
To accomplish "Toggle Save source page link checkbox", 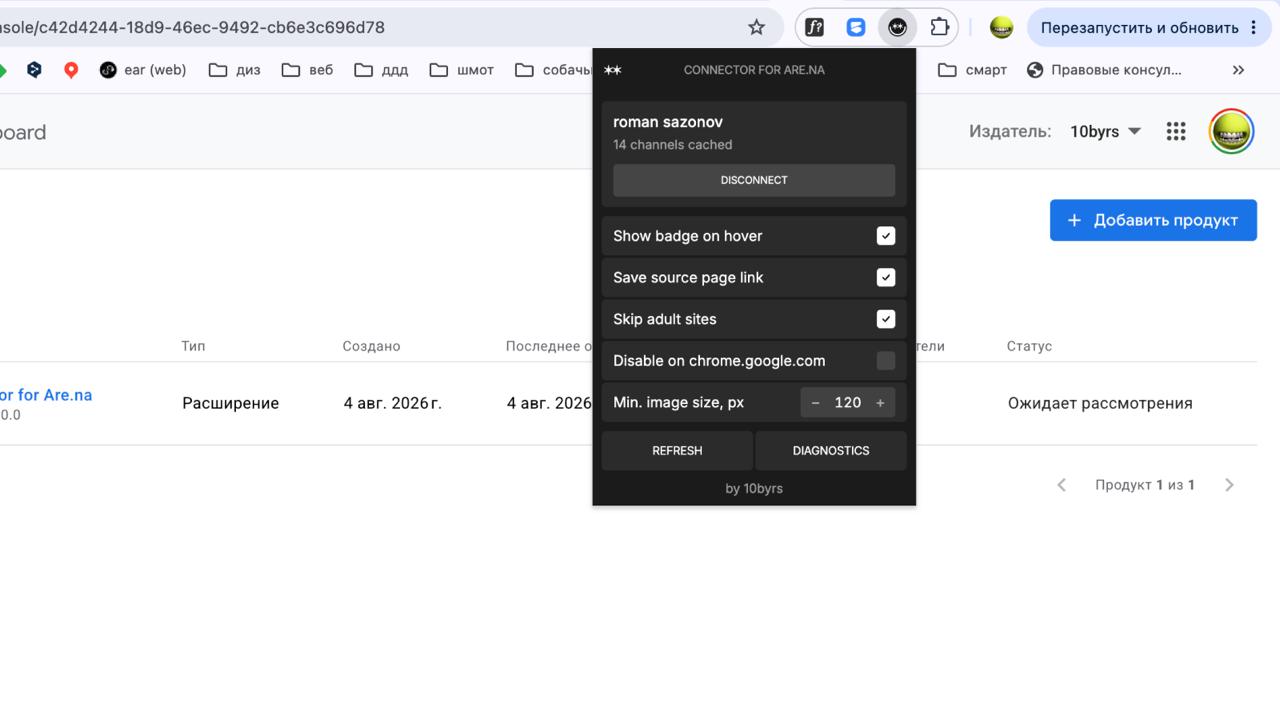I will pos(886,278).
